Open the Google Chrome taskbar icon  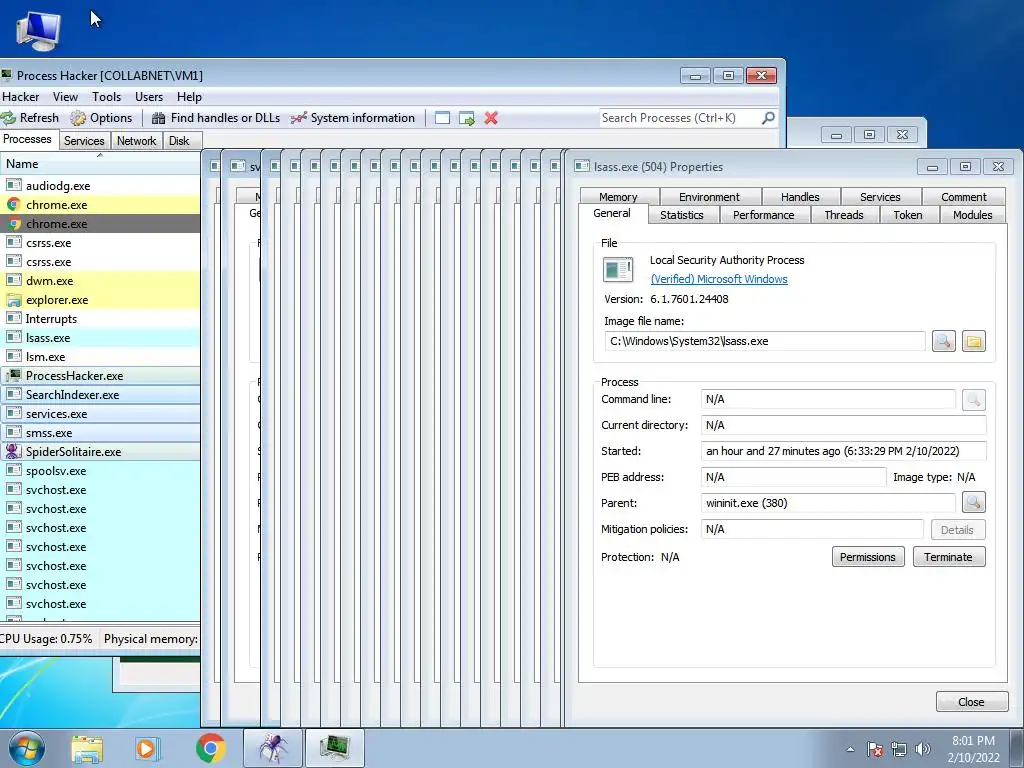coord(210,748)
